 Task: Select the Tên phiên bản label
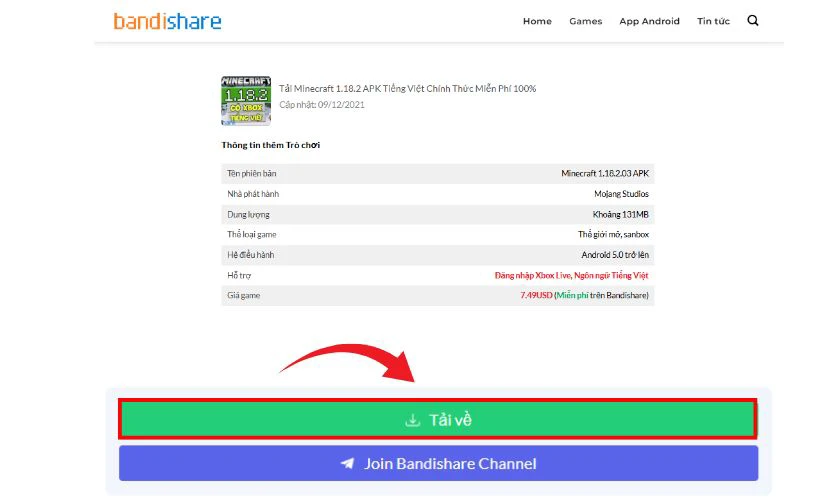click(x=252, y=174)
